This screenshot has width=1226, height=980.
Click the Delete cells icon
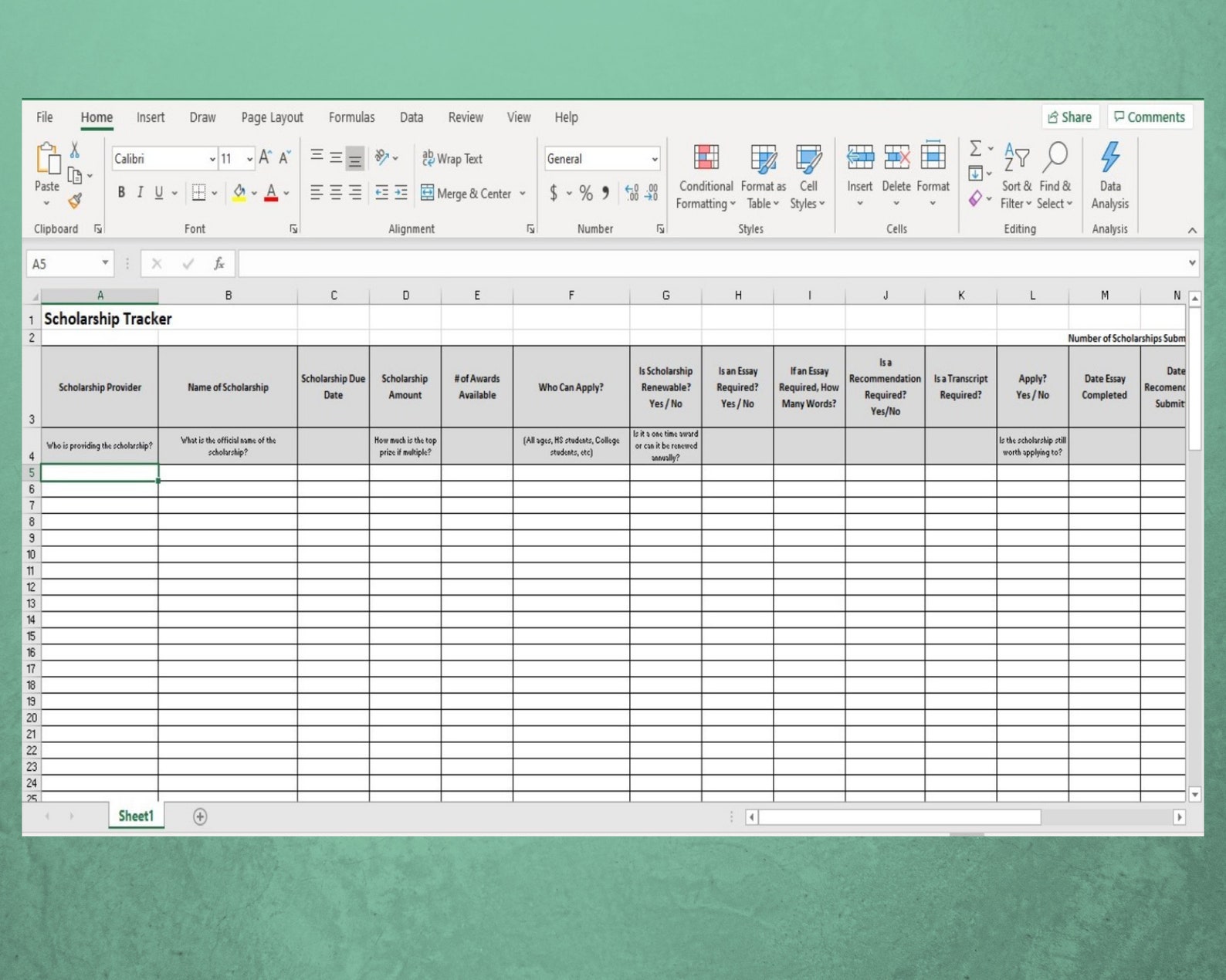pyautogui.click(x=896, y=157)
